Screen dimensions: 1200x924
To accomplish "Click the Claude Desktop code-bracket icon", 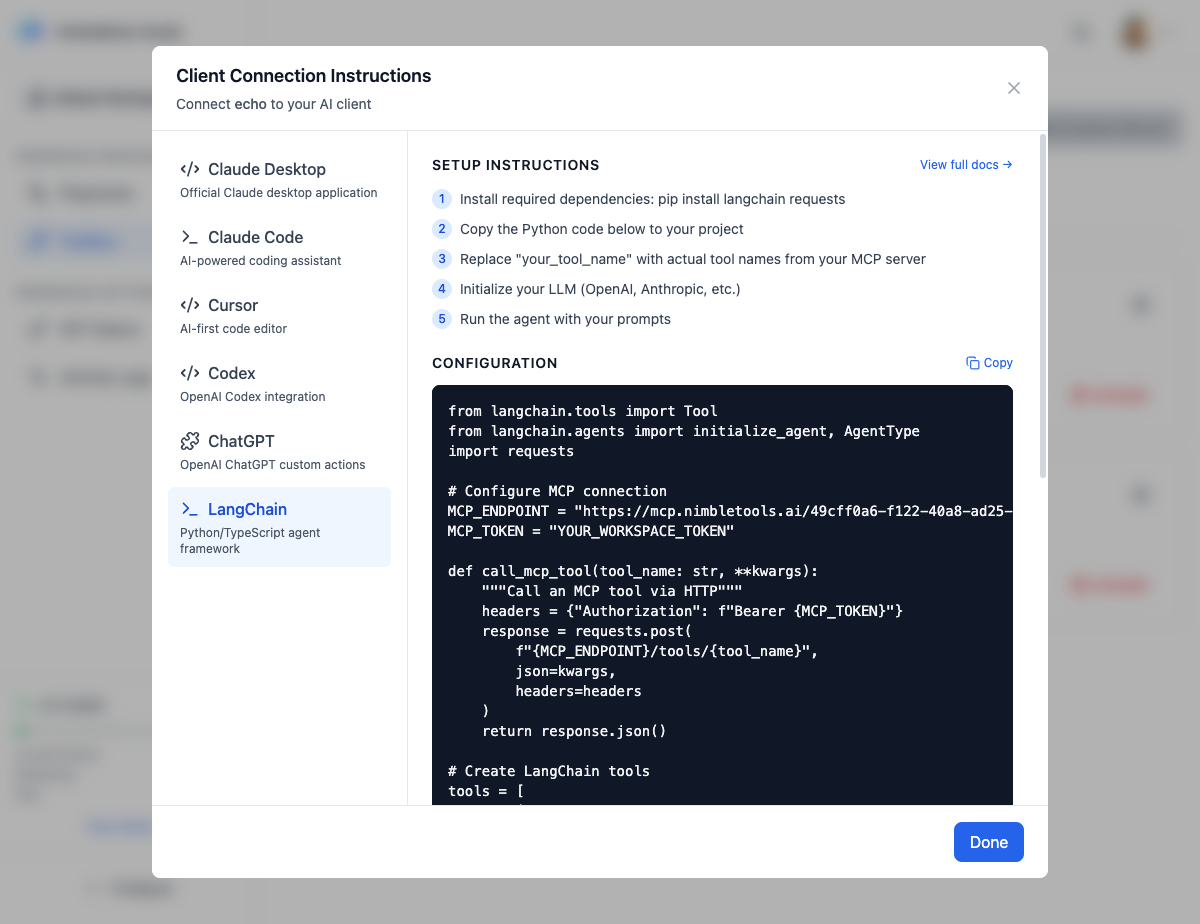I will click(x=189, y=169).
